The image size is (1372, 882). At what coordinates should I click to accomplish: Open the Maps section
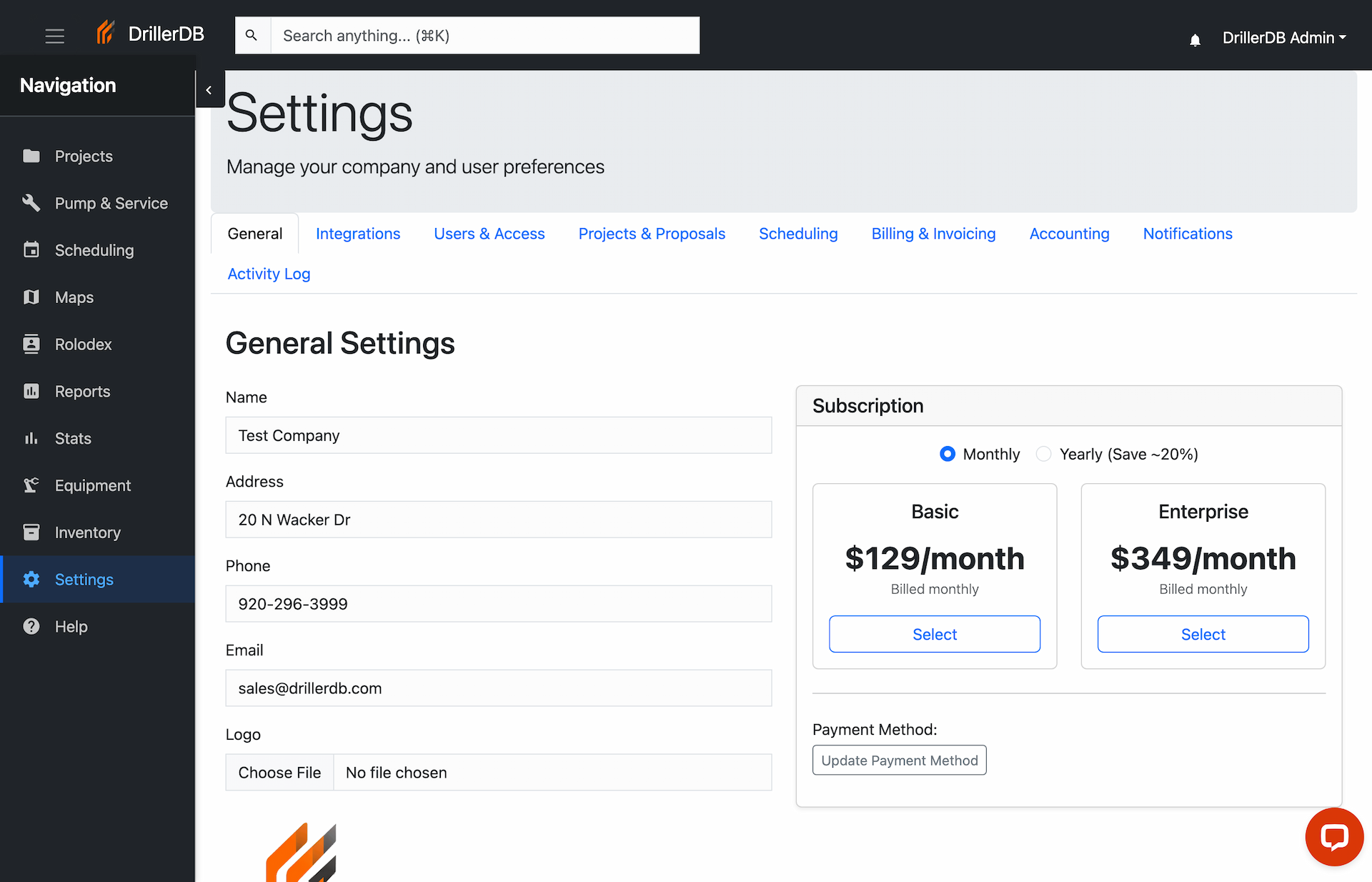pyautogui.click(x=74, y=297)
